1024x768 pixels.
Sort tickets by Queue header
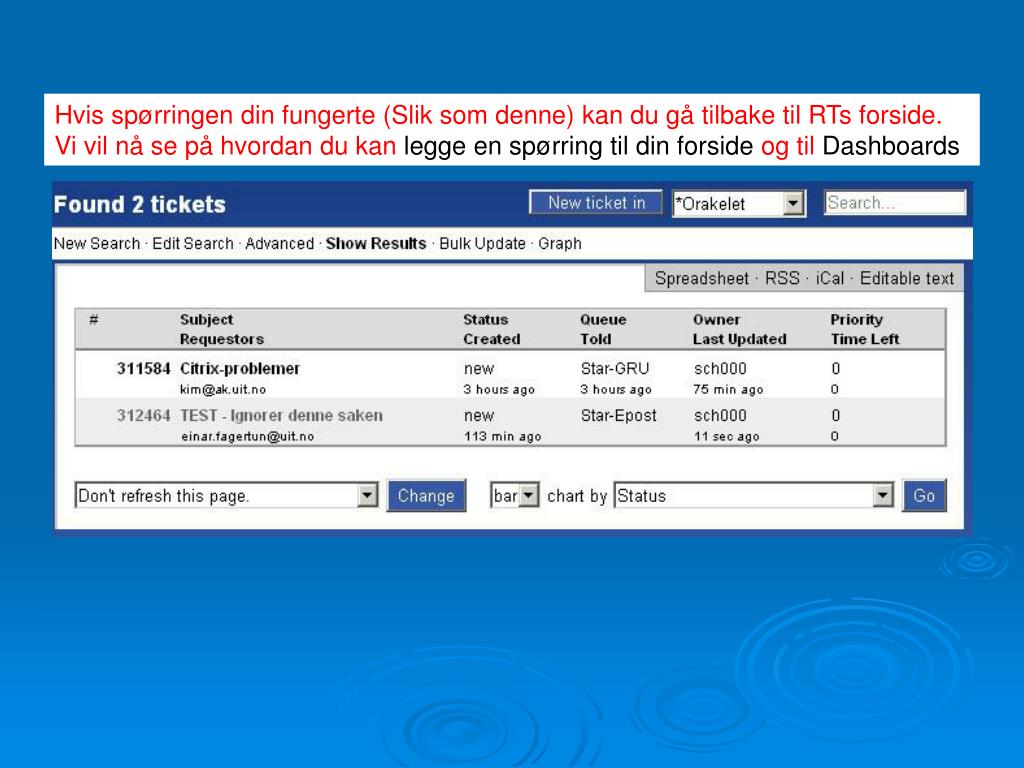coord(603,319)
